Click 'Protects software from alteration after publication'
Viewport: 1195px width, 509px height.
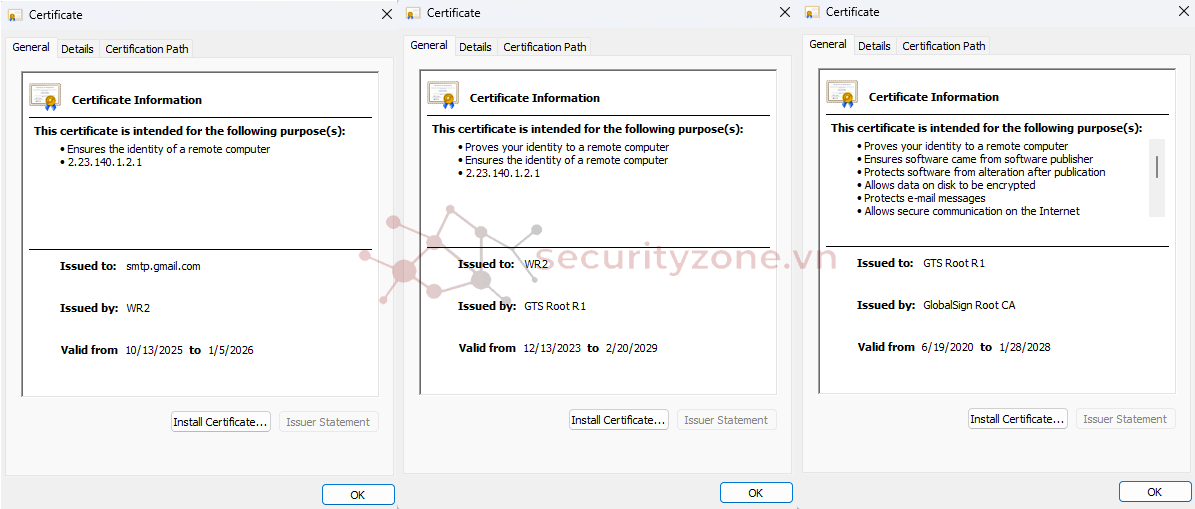point(982,172)
